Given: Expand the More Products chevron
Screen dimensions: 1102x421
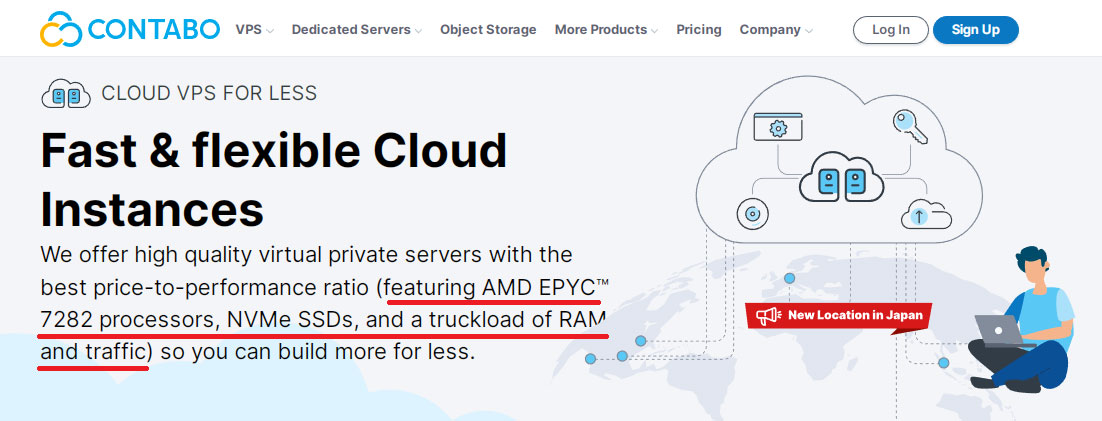Looking at the screenshot, I should point(654,30).
